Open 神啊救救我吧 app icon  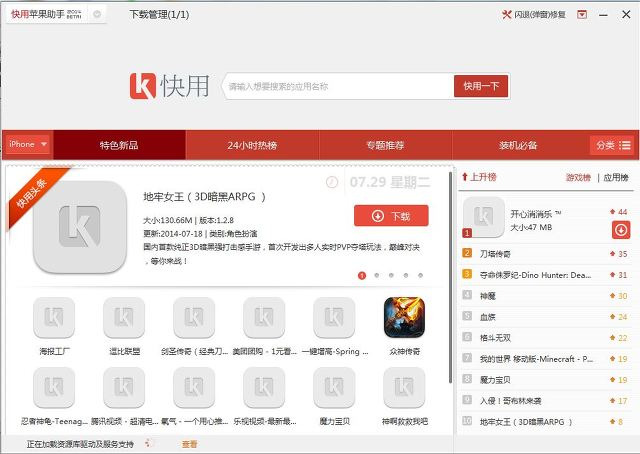tap(404, 387)
